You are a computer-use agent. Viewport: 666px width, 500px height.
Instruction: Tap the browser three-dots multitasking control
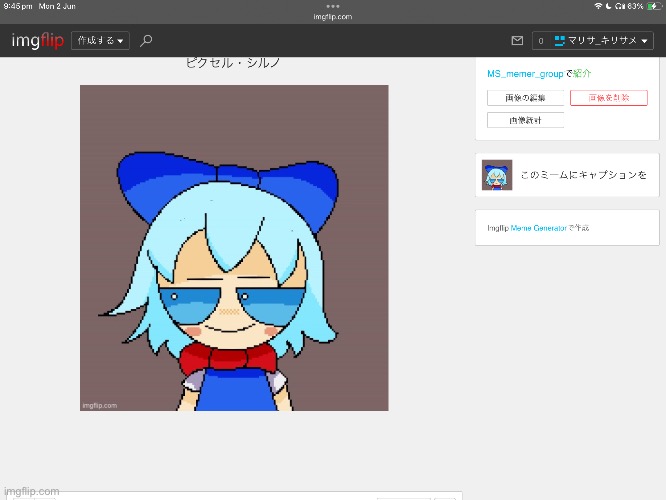pyautogui.click(x=333, y=6)
